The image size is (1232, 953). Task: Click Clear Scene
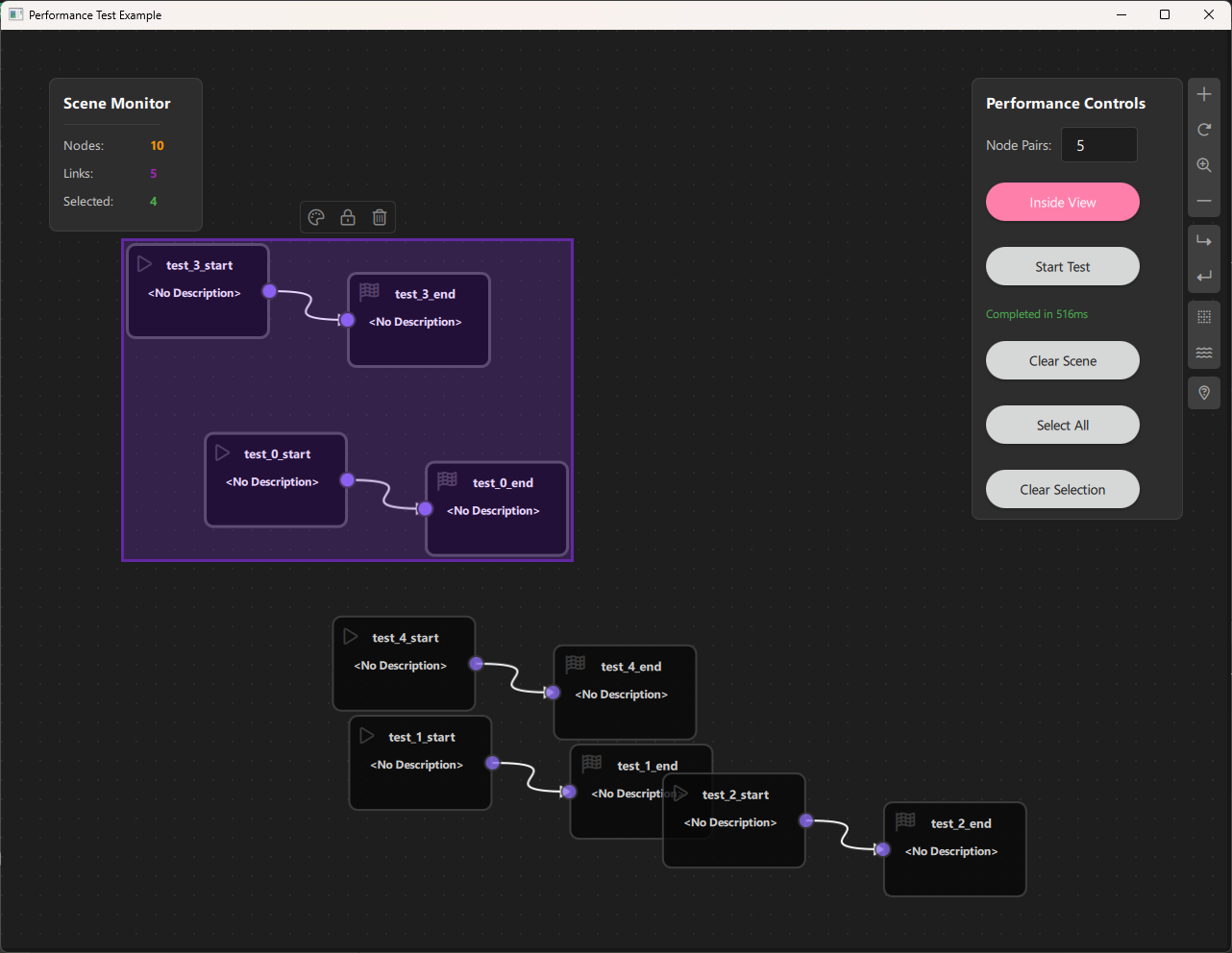tap(1062, 360)
